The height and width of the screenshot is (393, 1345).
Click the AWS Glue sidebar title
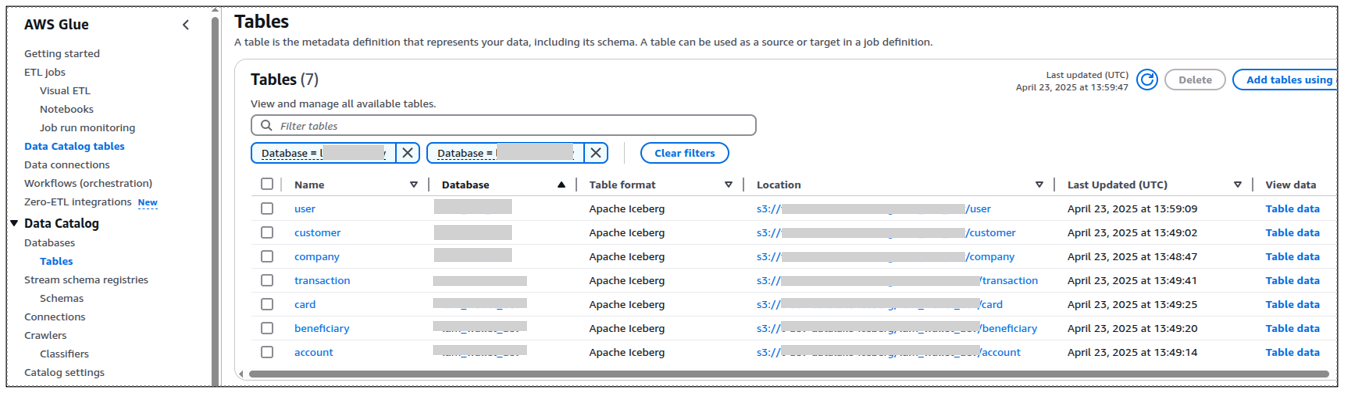point(56,25)
